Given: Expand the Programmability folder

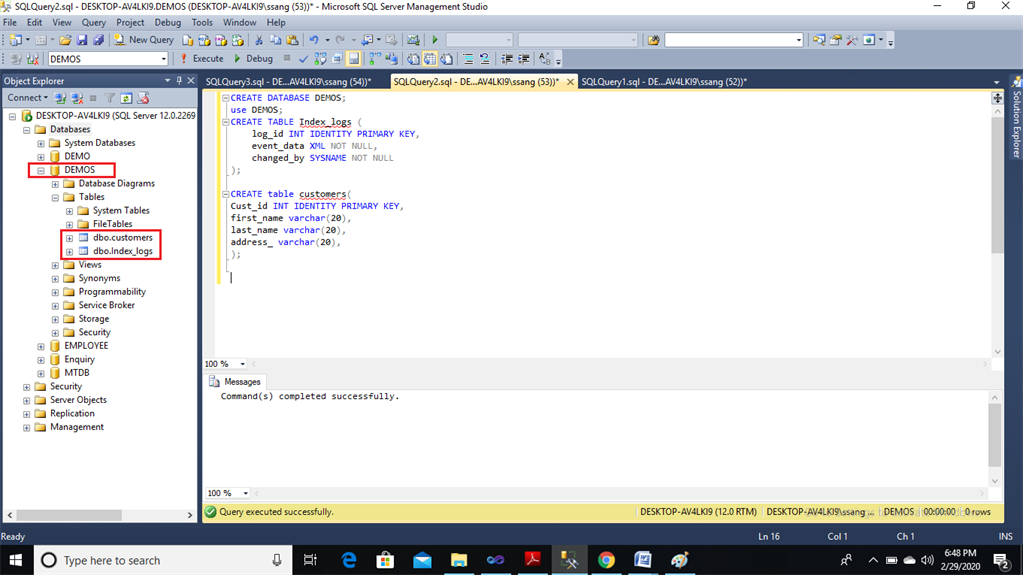Looking at the screenshot, I should tap(55, 292).
